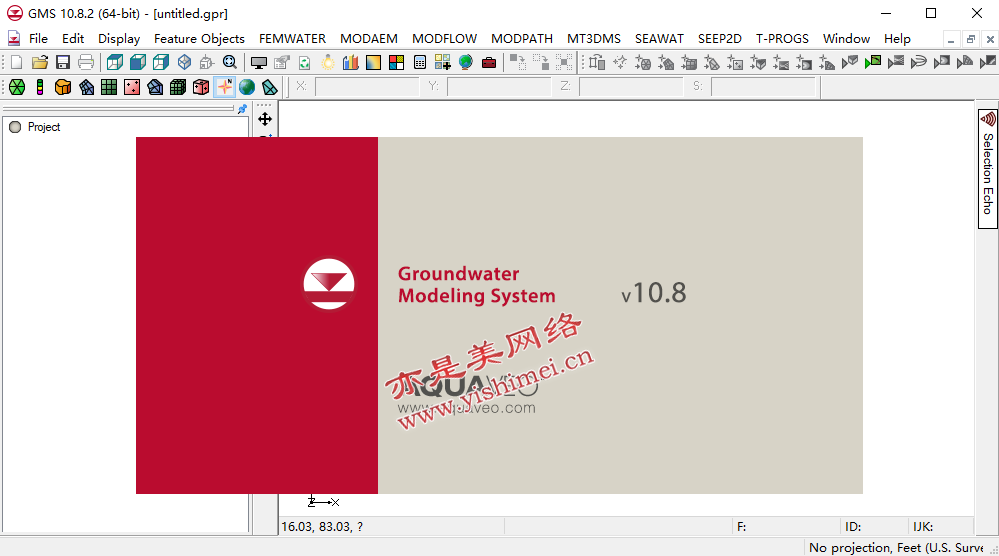Open the Display menu
Screen dimensions: 999x556
[119, 39]
